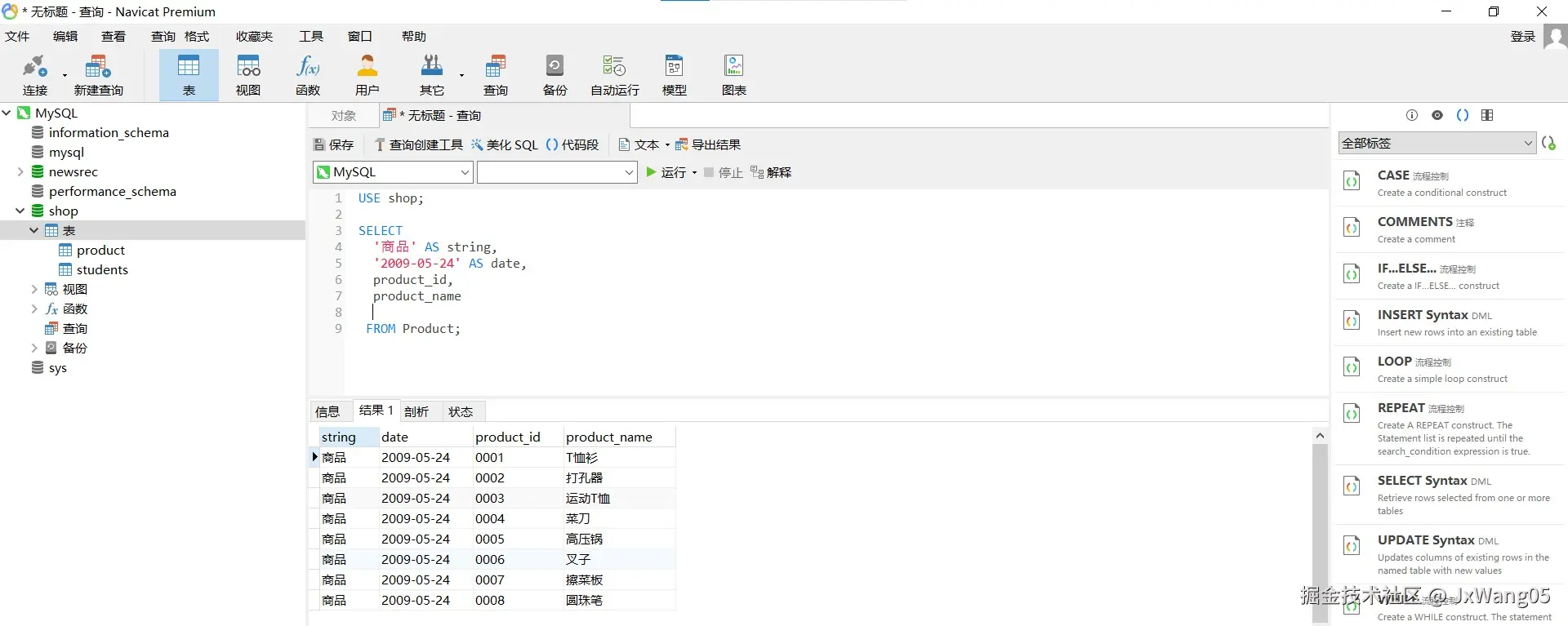The width and height of the screenshot is (1568, 626).
Task: Open the 文本 dropdown arrow
Action: 667,145
